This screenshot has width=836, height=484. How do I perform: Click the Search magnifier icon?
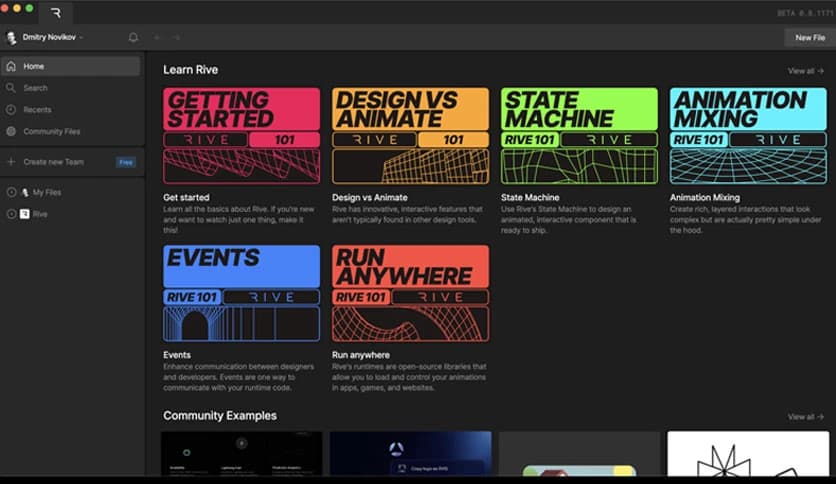click(11, 87)
